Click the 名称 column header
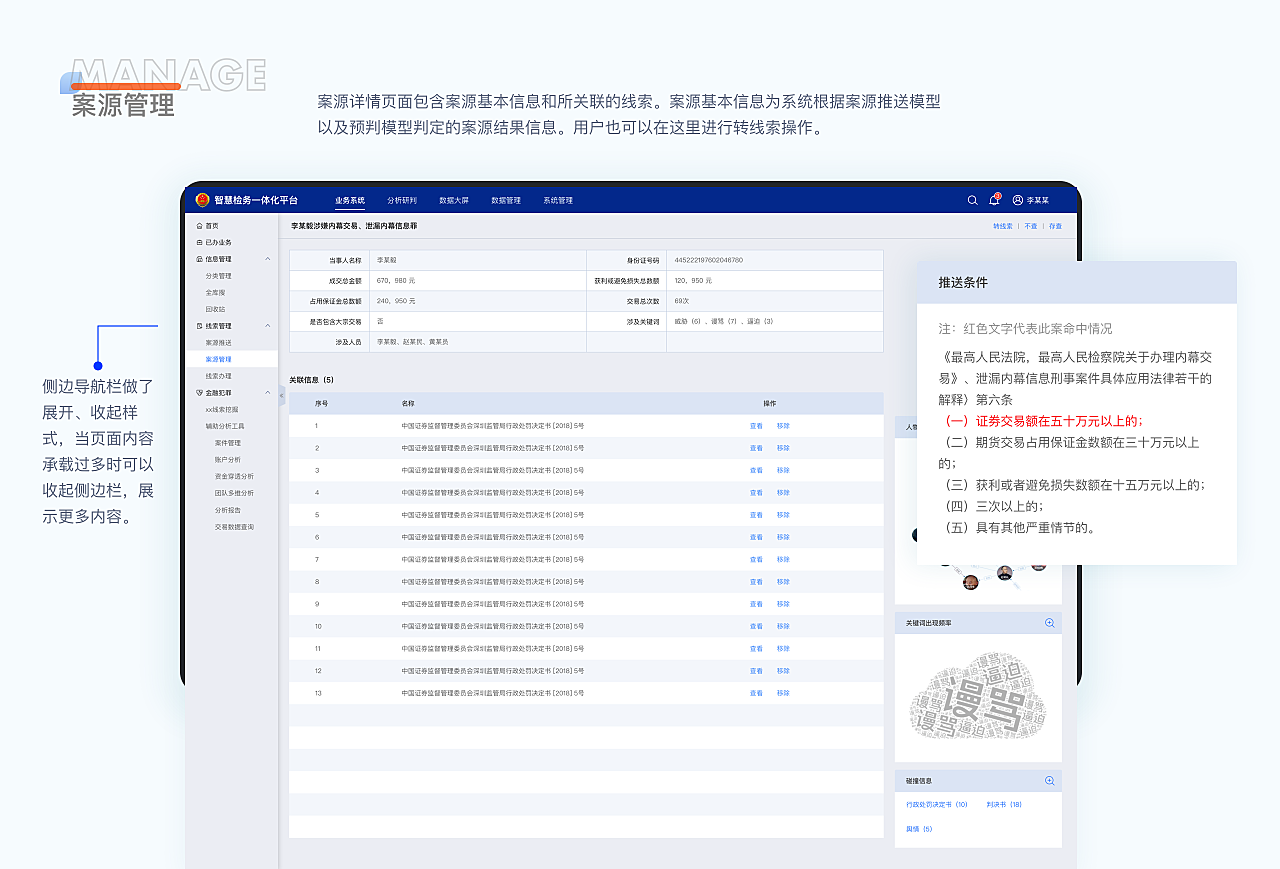Screen dimensions: 1280x869 (x=408, y=403)
